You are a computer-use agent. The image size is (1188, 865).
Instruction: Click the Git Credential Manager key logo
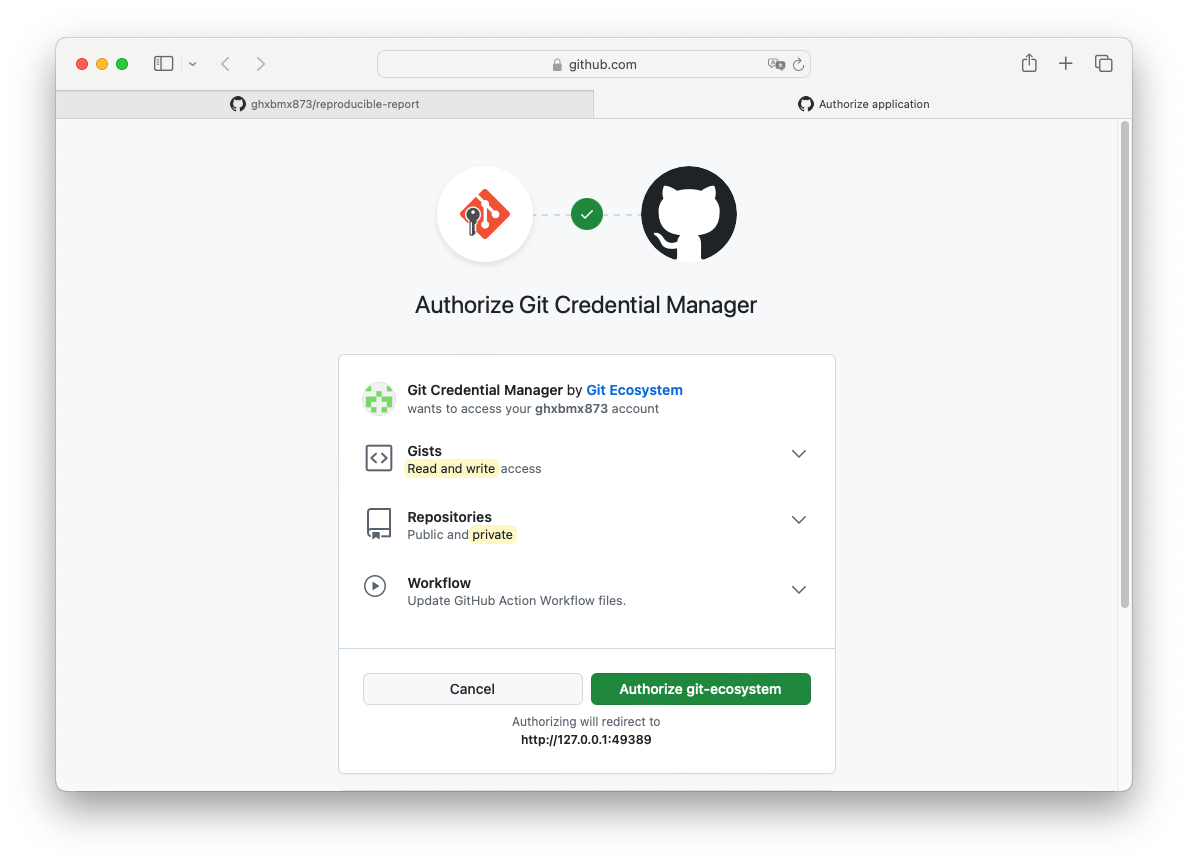pos(485,214)
